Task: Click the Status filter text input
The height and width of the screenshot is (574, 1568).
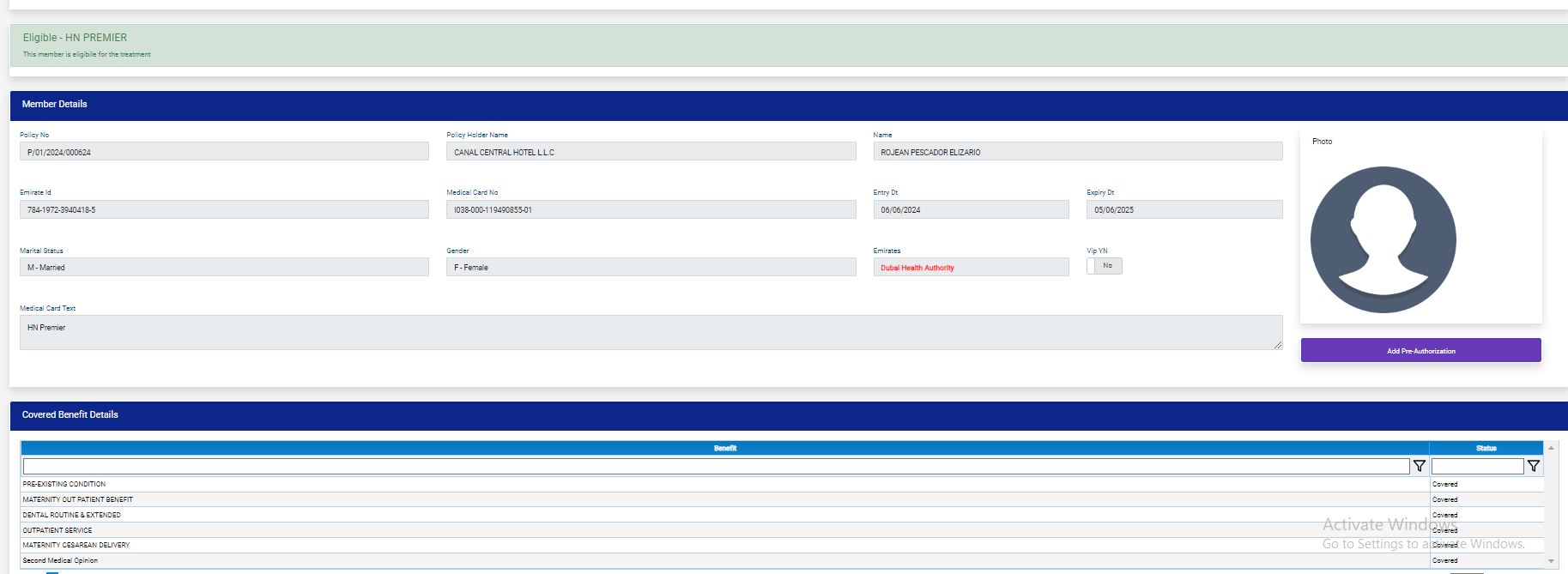Action: click(x=1478, y=466)
